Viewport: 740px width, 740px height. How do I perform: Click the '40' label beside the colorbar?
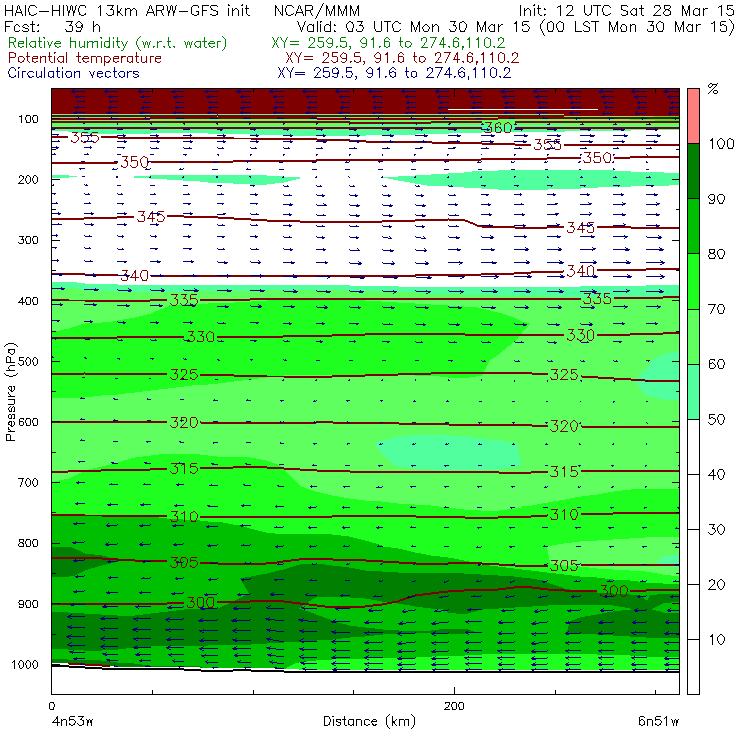[716, 474]
